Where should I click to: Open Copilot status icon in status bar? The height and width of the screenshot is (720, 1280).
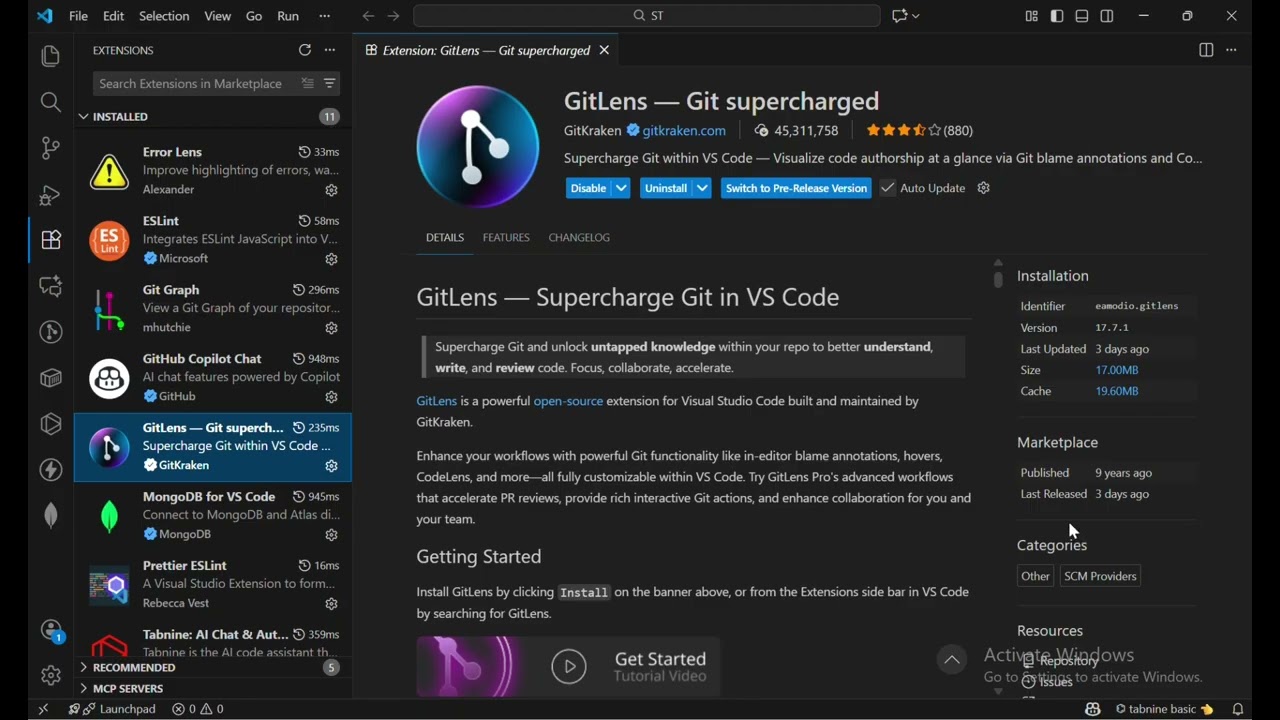pos(1092,710)
